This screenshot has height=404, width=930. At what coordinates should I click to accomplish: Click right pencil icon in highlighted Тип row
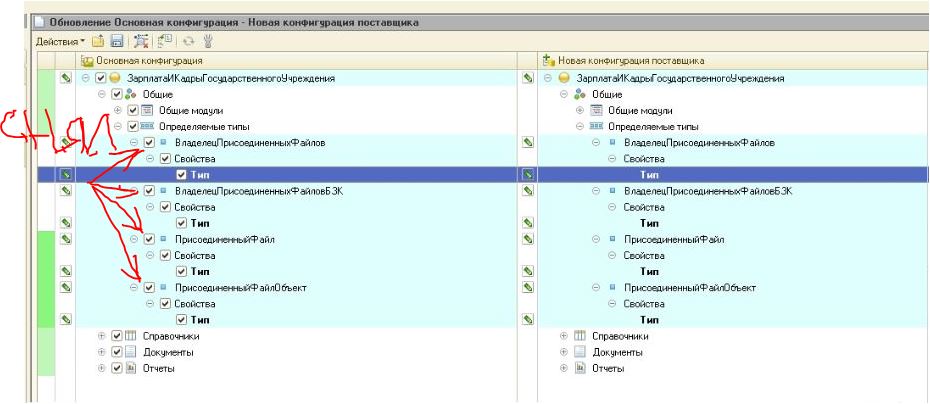click(527, 175)
